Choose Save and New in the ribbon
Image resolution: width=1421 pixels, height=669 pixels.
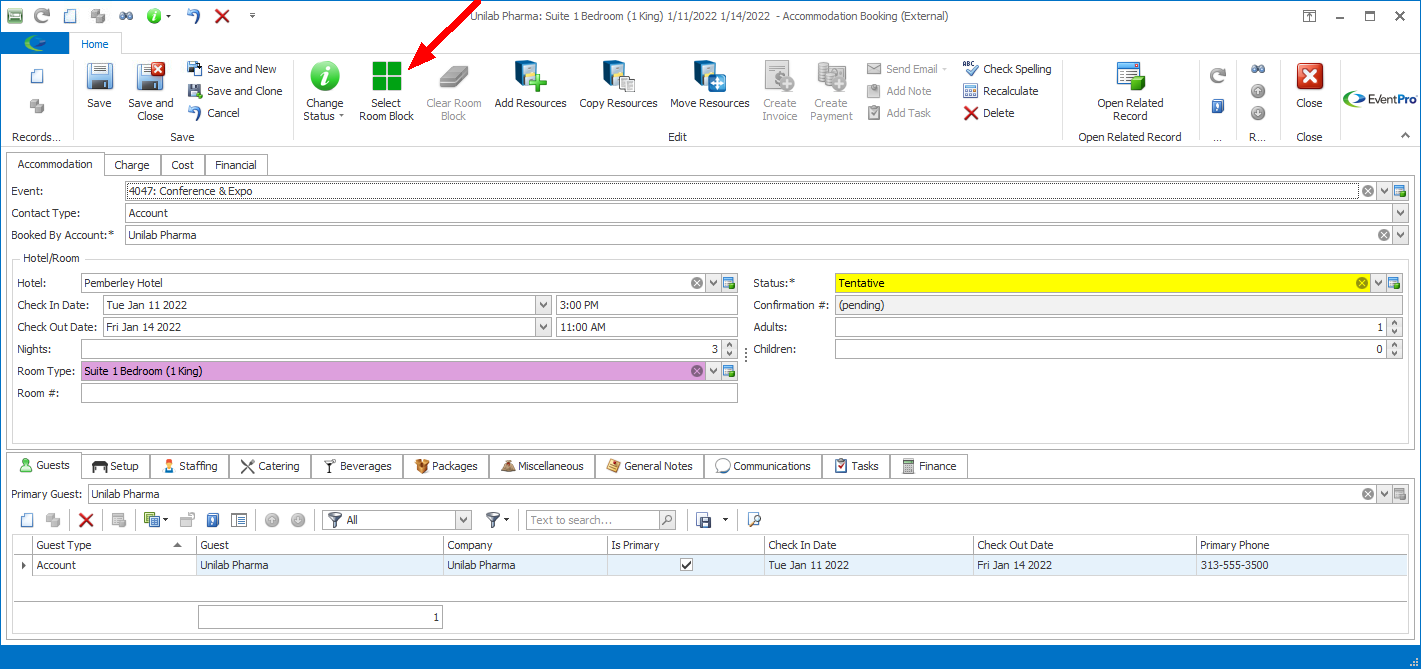coord(232,69)
